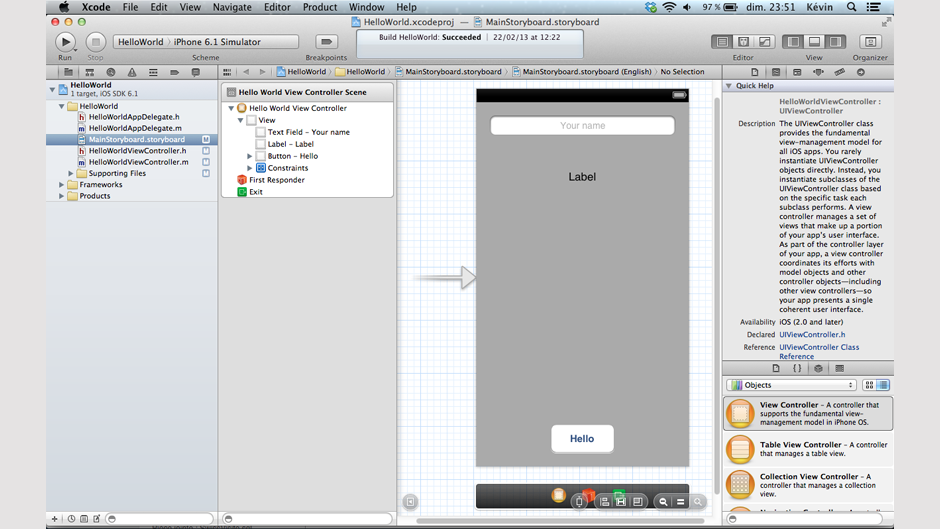Open the File Template library tab
Image resolution: width=940 pixels, height=529 pixels.
(776, 368)
